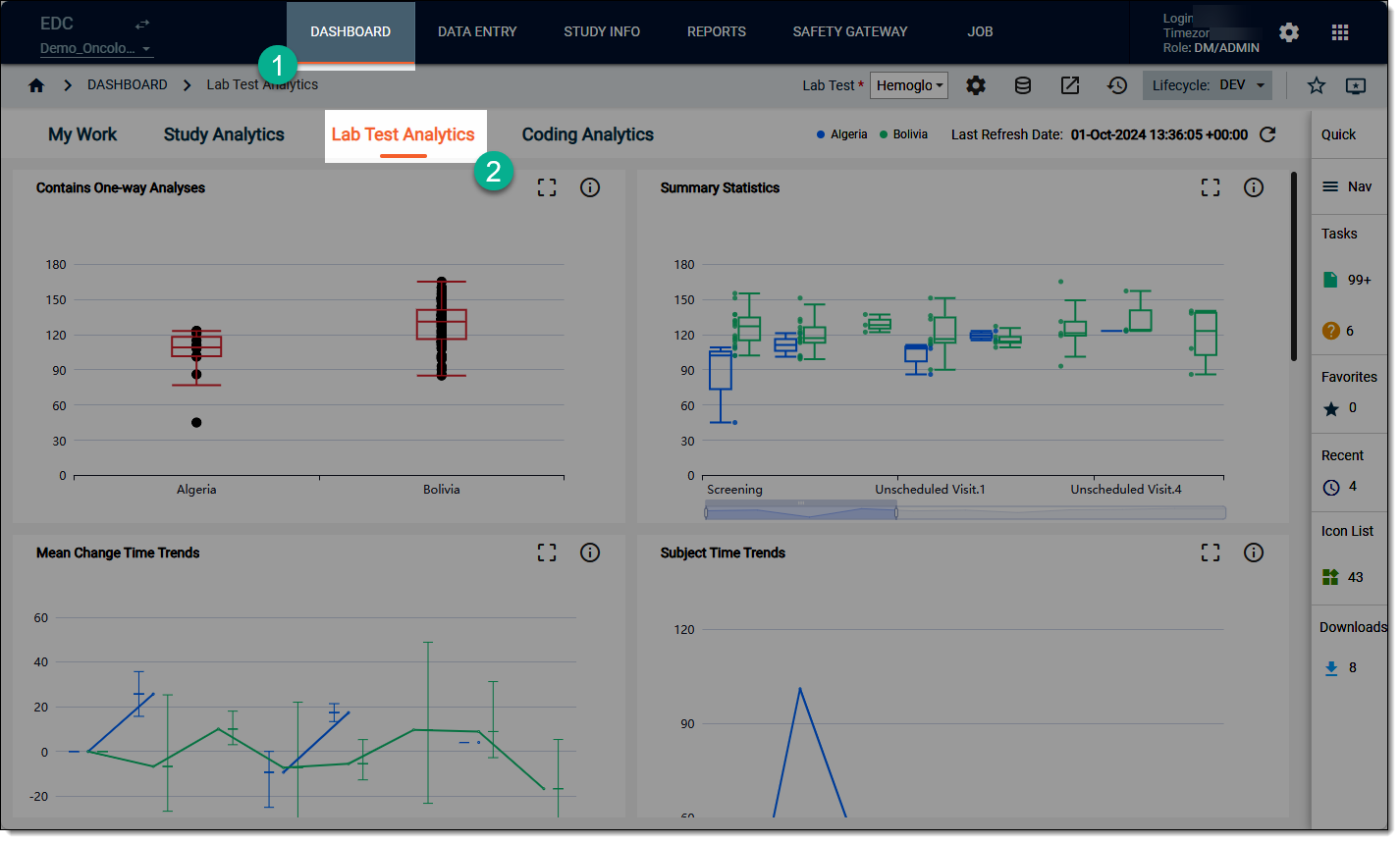Click the dashboard vertical scrollbar
The width and height of the screenshot is (1400, 842).
pos(1294,267)
